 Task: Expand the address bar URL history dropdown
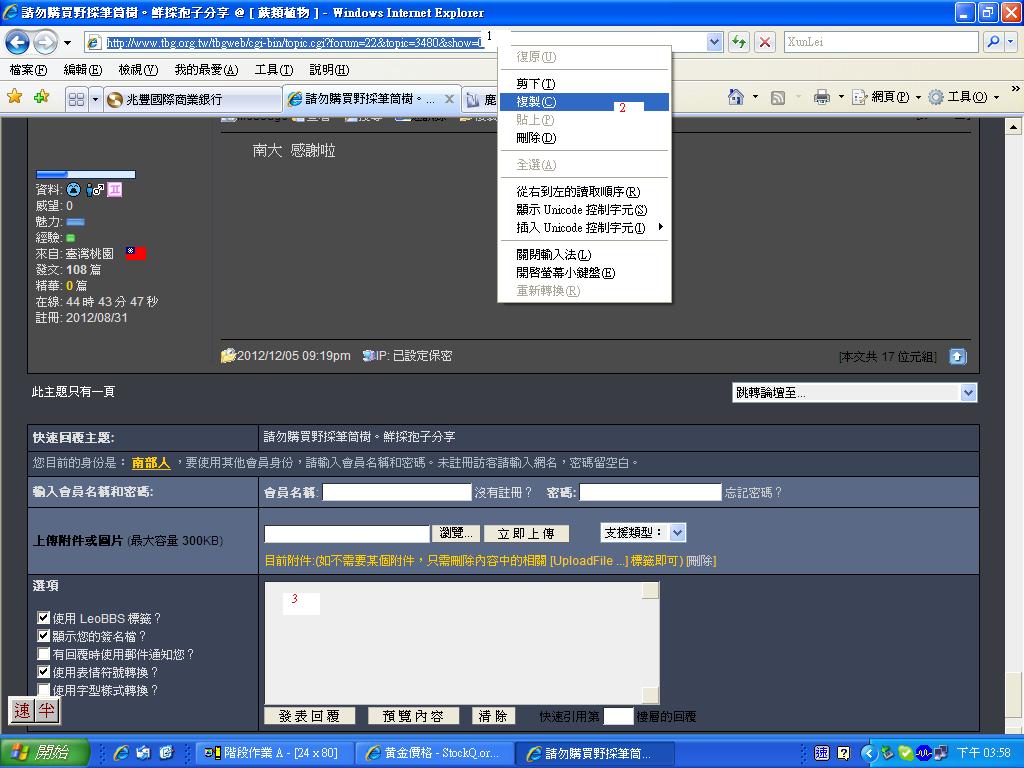(714, 42)
